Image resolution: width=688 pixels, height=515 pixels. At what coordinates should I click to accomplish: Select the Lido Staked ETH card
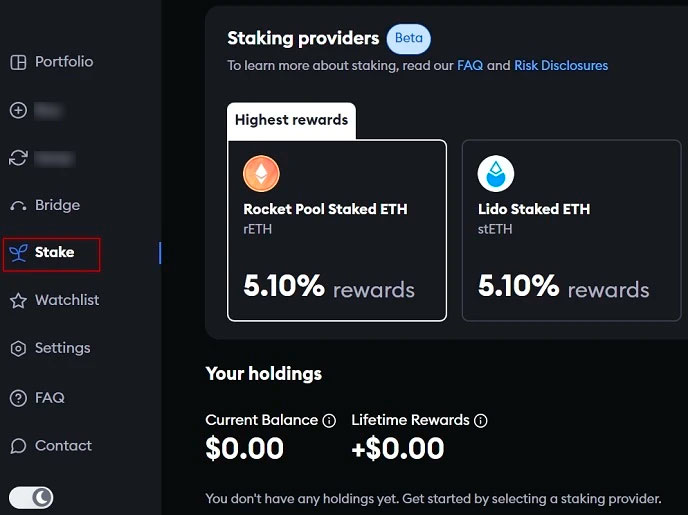[x=571, y=230]
